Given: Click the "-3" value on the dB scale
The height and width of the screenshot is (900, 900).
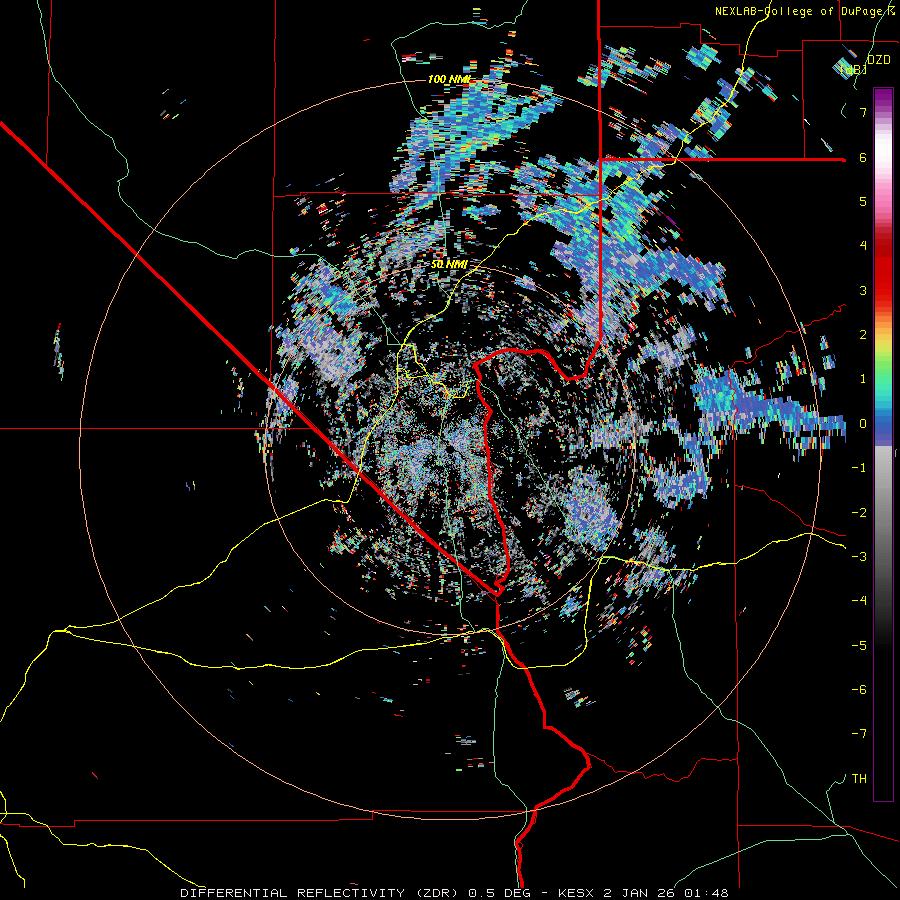Looking at the screenshot, I should [859, 557].
